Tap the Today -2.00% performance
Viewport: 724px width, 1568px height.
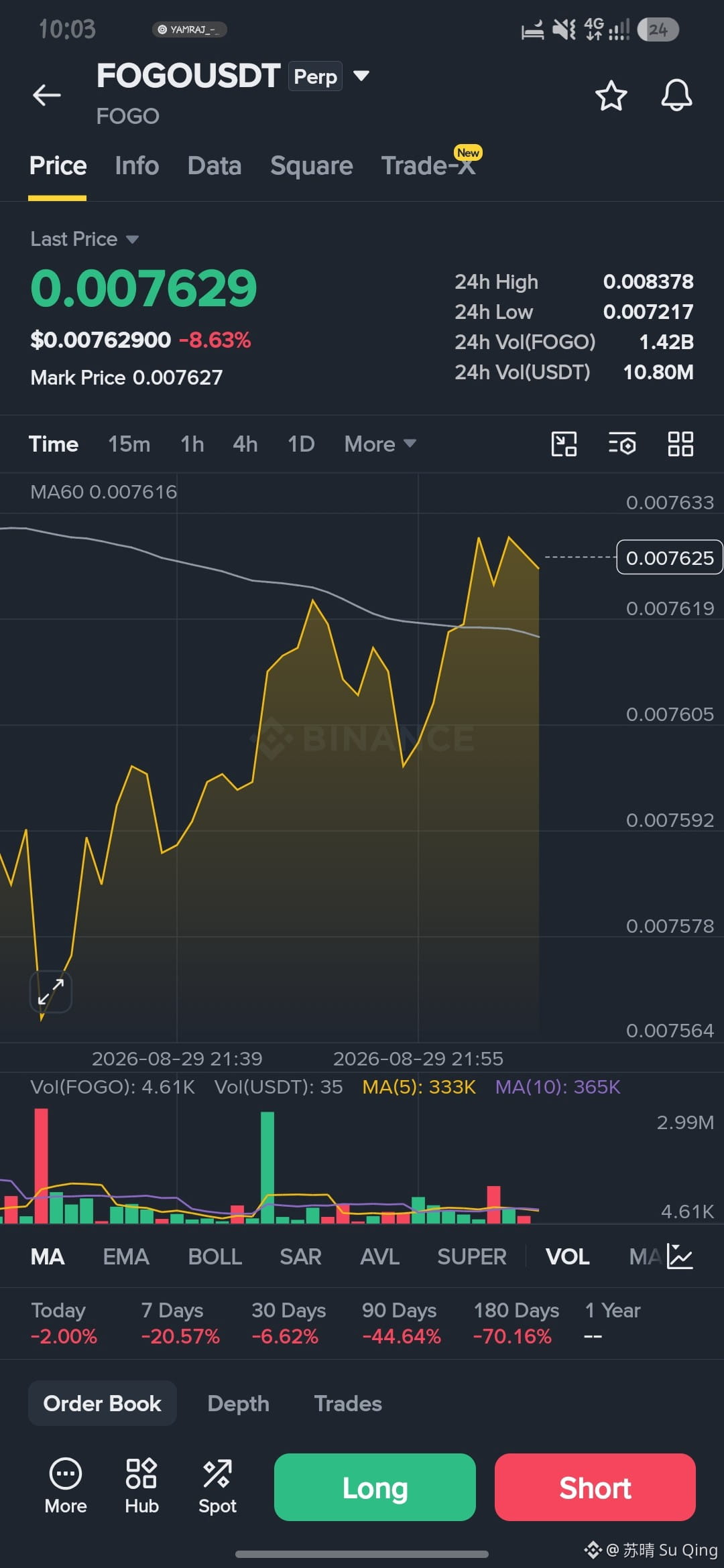64,1323
